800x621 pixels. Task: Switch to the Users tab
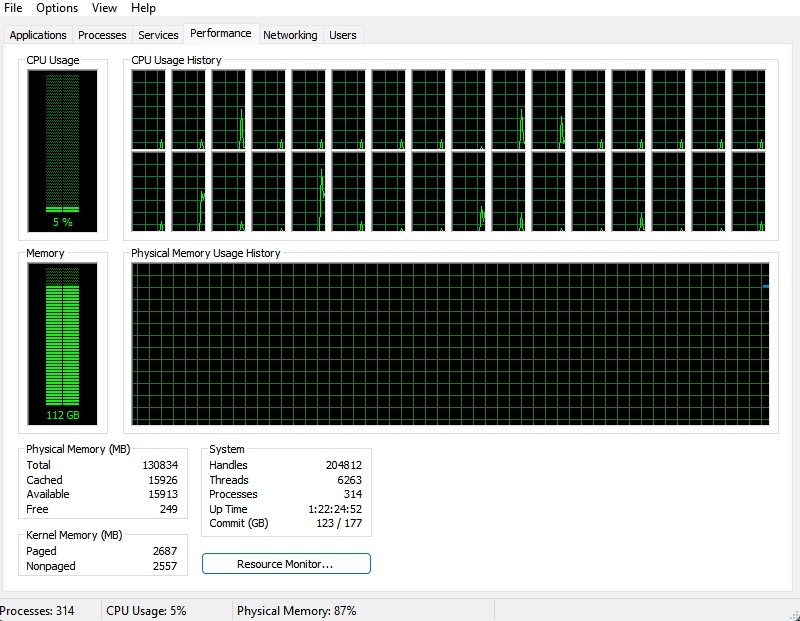[343, 35]
